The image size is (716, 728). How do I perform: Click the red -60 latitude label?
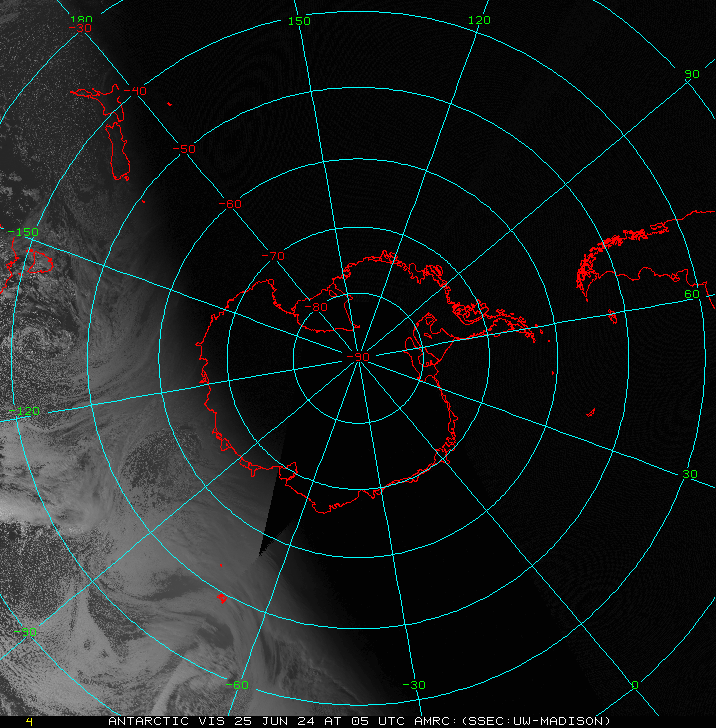point(230,204)
